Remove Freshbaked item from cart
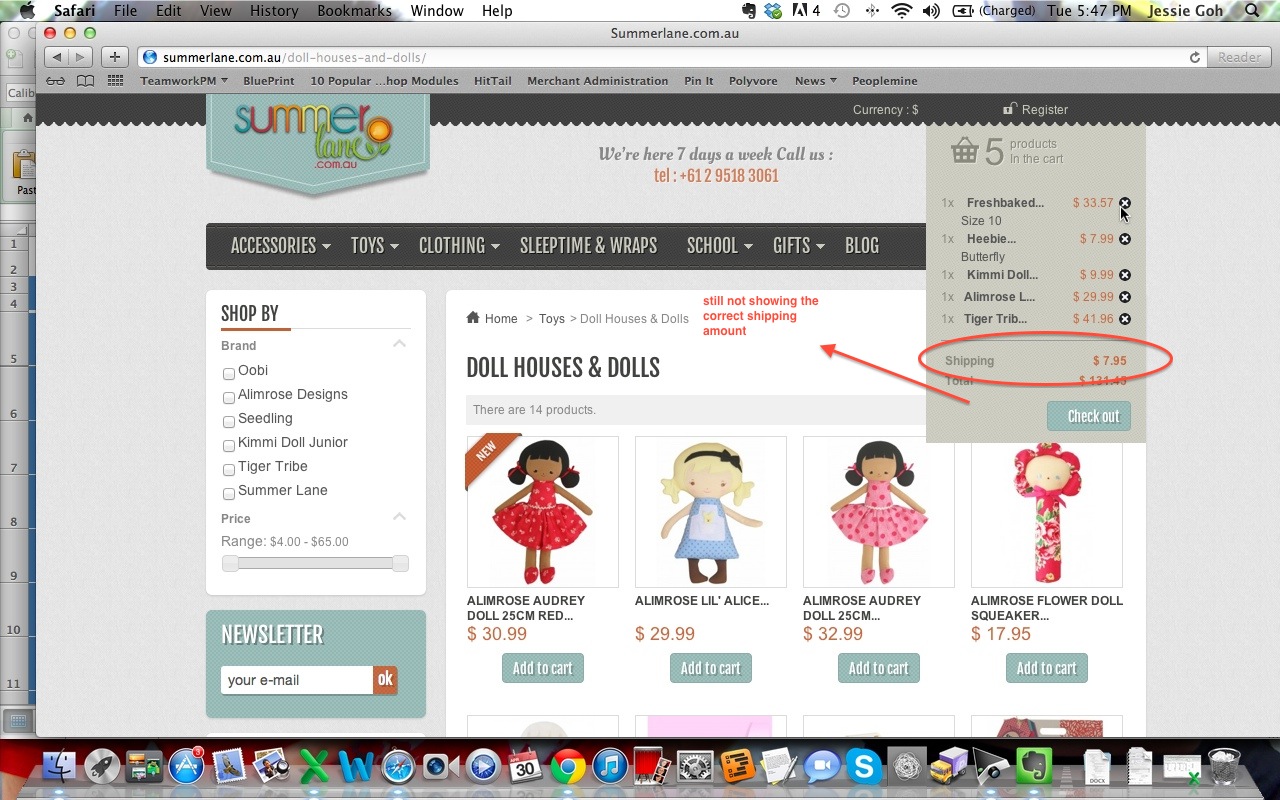Viewport: 1280px width, 800px height. coord(1125,203)
